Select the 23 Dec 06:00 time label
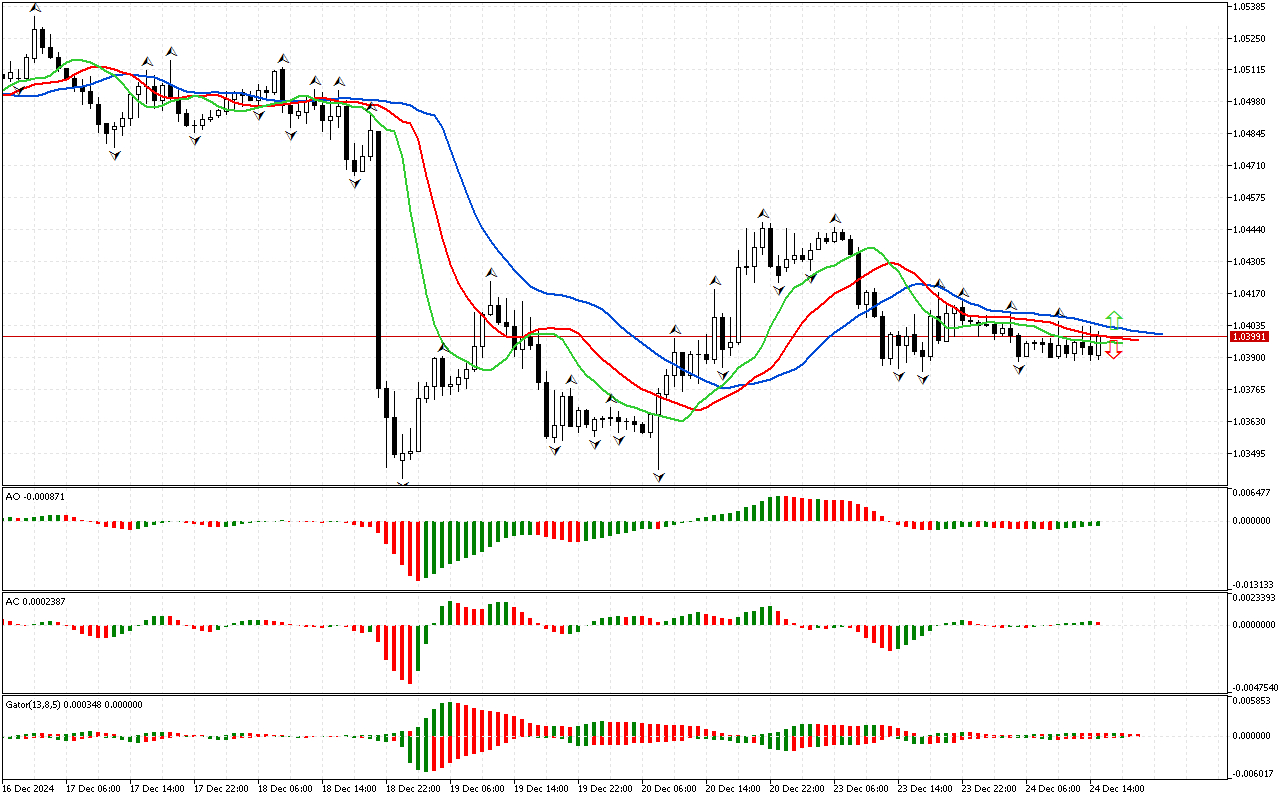 coord(861,789)
